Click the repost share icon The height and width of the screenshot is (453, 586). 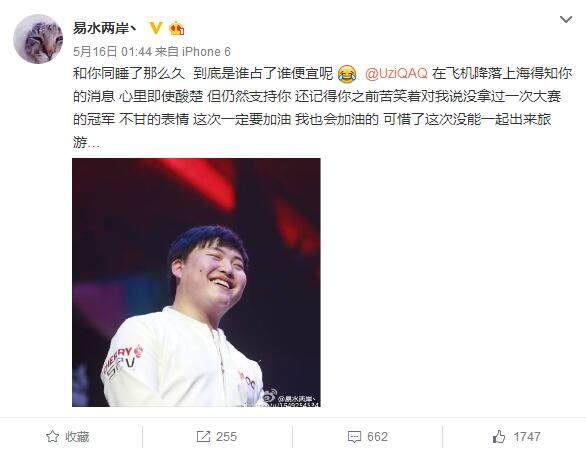[x=203, y=437]
